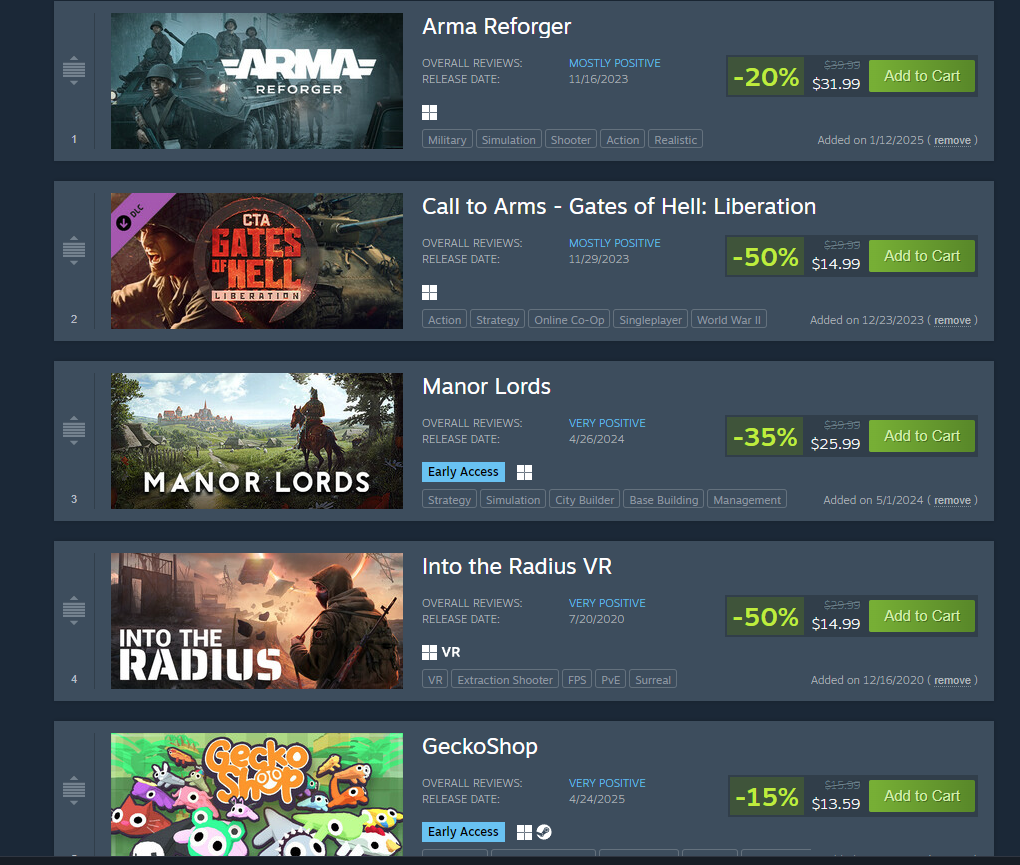
Task: Click the DLC badge on Gates of Hell
Action: 133,217
